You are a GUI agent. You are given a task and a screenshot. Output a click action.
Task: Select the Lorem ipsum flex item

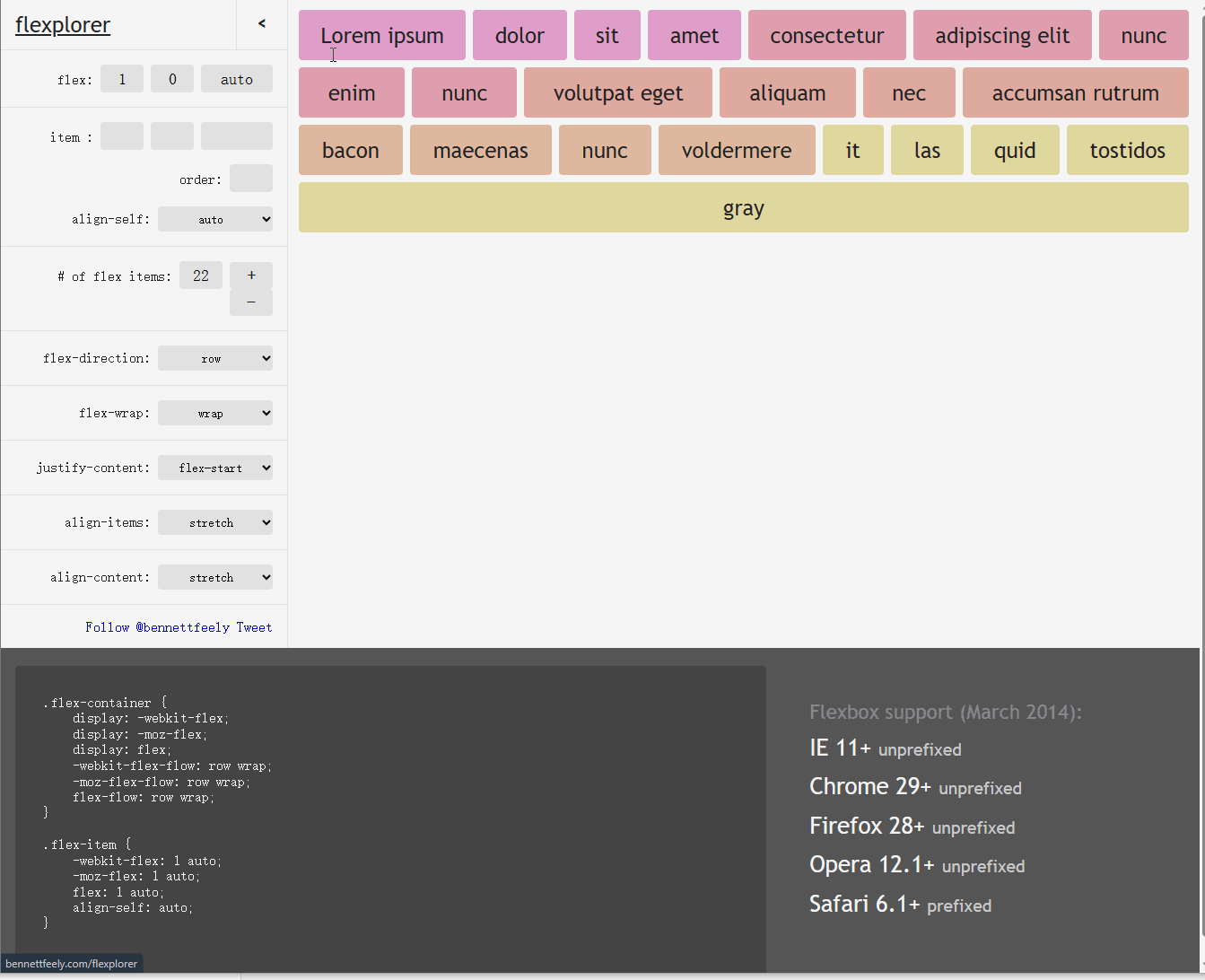382,35
